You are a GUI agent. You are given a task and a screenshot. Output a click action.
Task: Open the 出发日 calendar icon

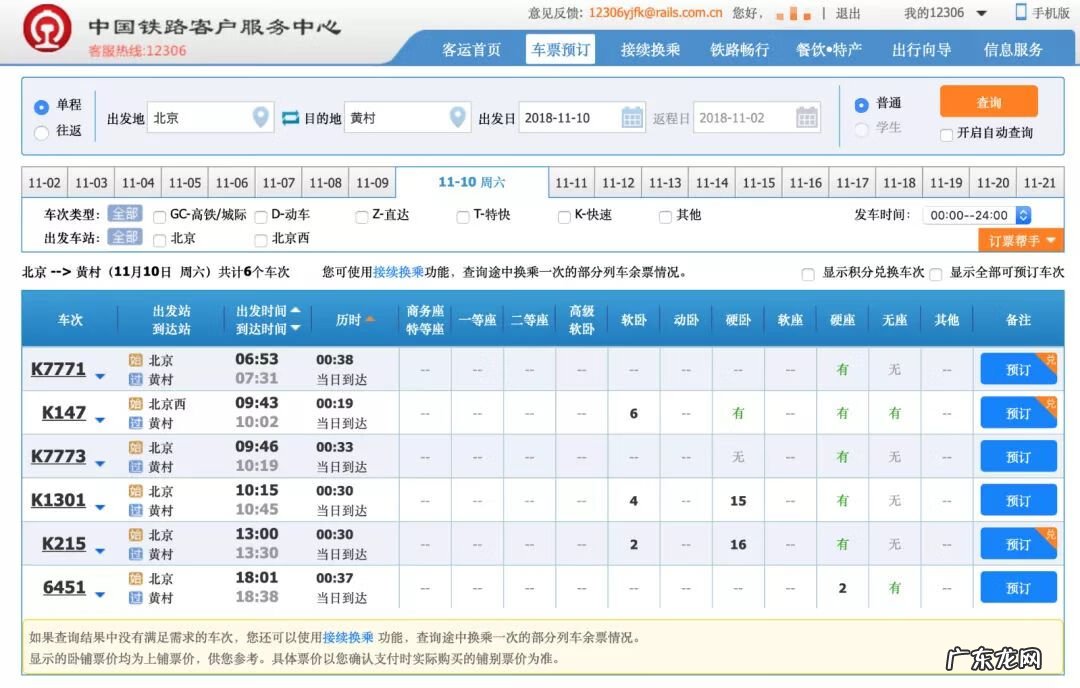(633, 117)
